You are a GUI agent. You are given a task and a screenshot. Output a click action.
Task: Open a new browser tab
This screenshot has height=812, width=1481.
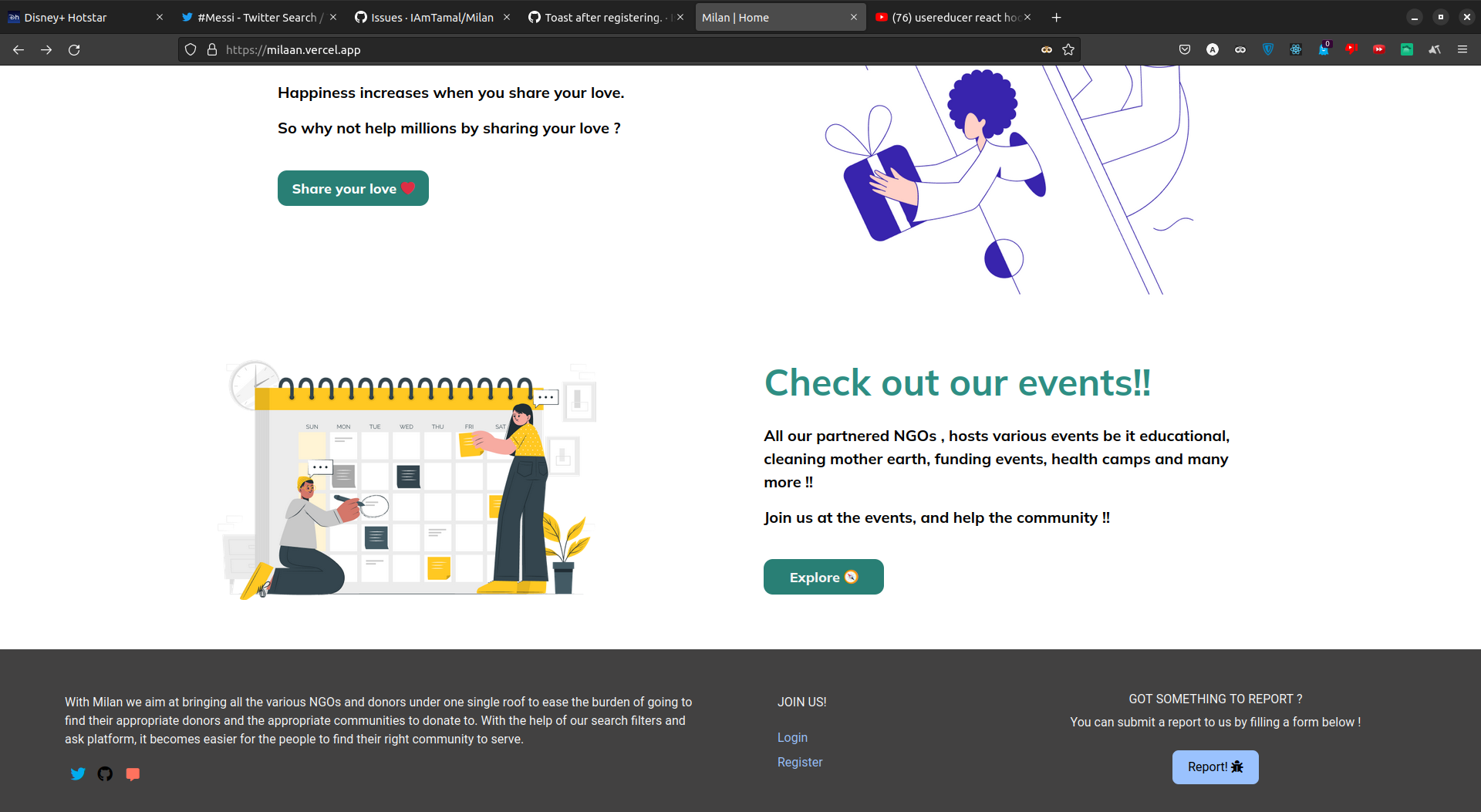(x=1056, y=17)
